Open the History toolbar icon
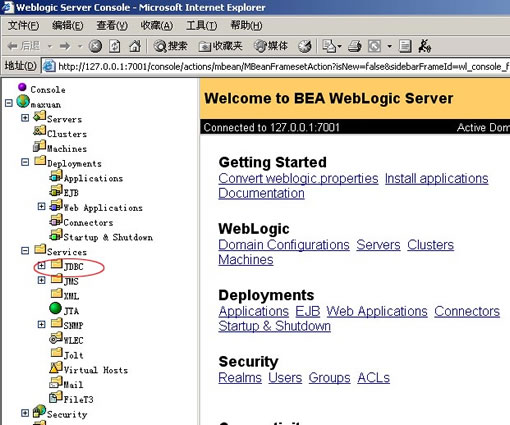510x425 pixels. pyautogui.click(x=305, y=46)
